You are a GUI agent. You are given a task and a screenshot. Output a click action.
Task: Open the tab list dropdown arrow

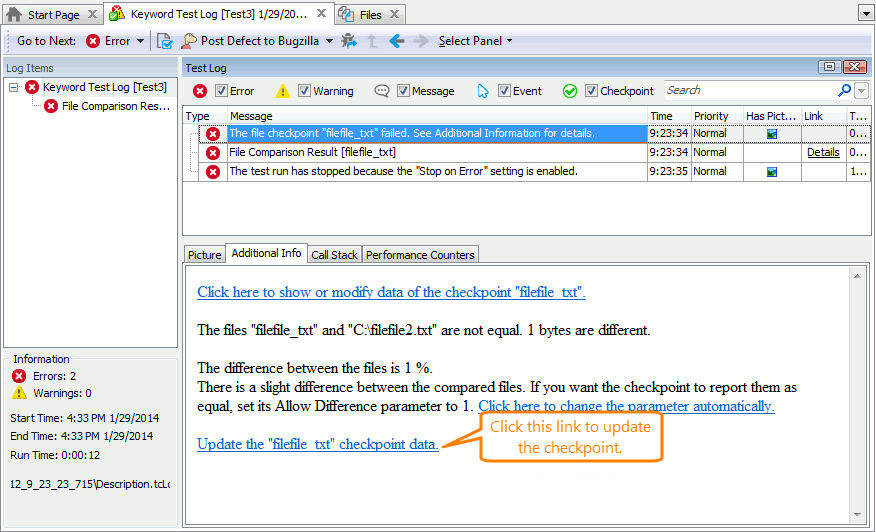coord(865,13)
